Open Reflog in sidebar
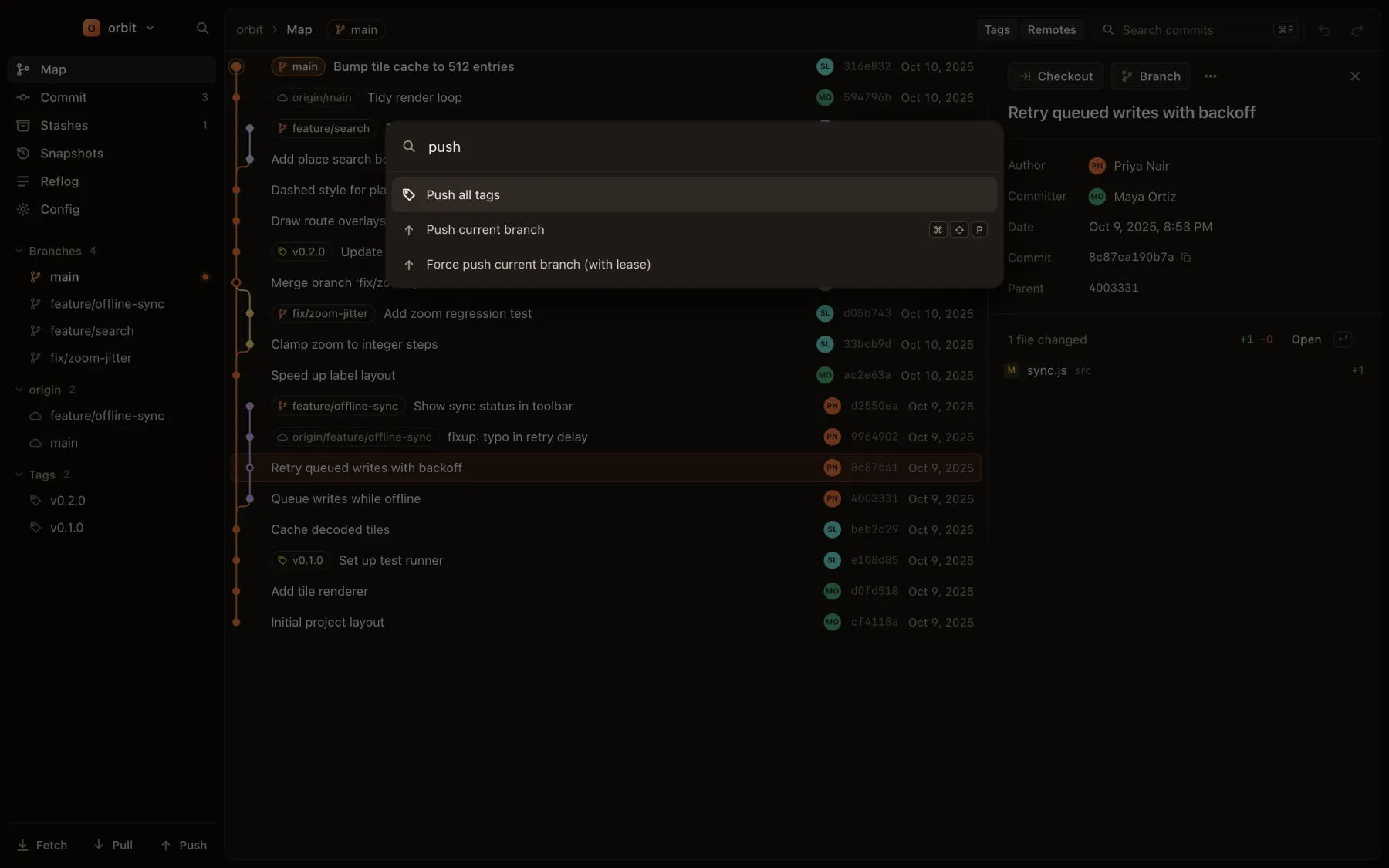The image size is (1389, 868). click(x=112, y=181)
